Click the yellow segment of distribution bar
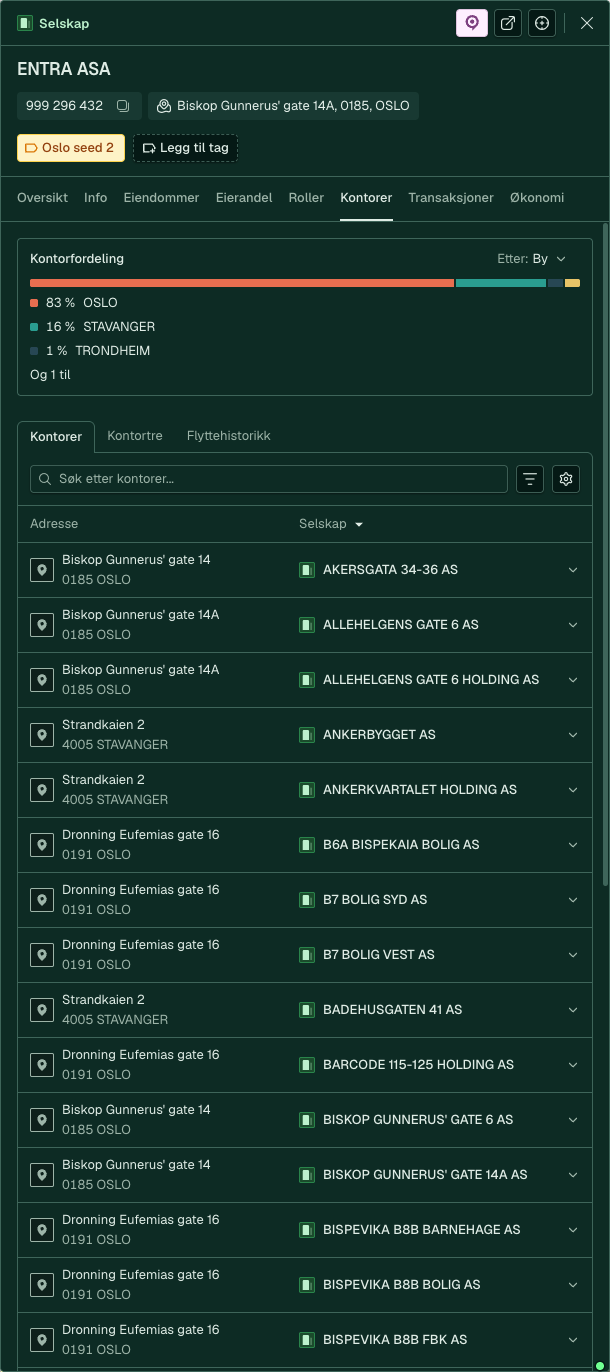This screenshot has height=1372, width=610. 572,283
